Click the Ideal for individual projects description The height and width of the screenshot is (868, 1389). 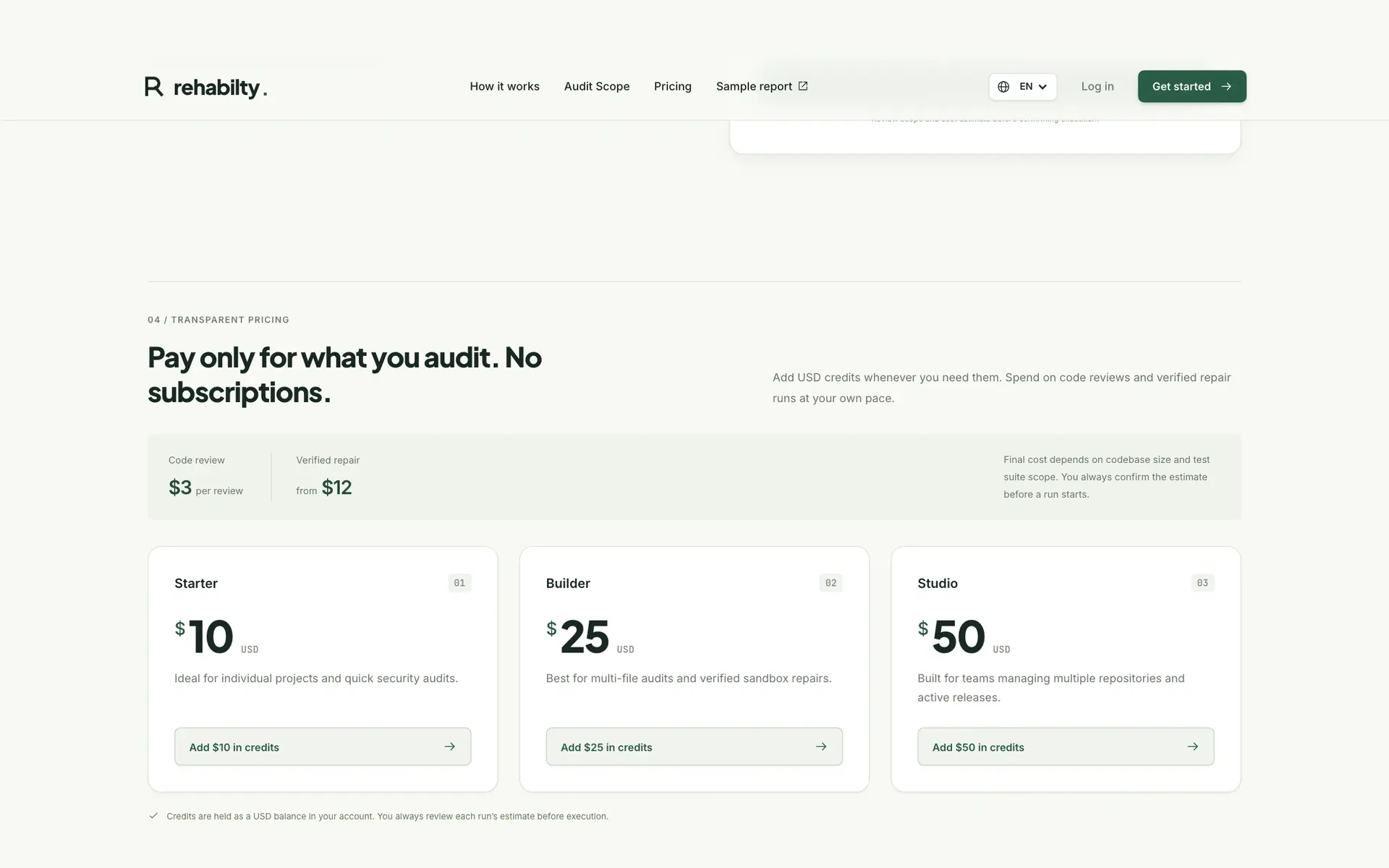point(316,678)
